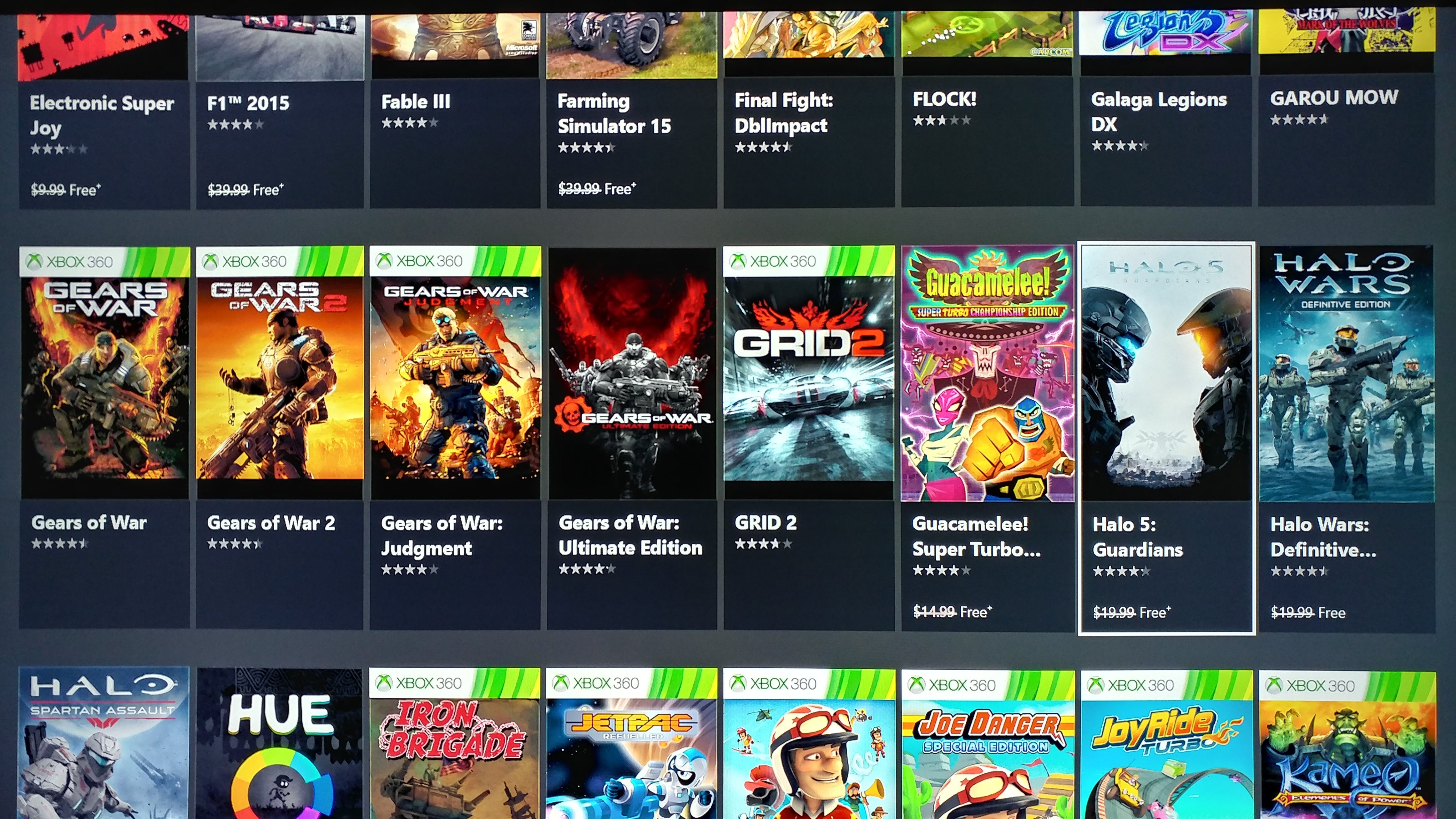Click Gears of War: Judgment title text
The height and width of the screenshot is (819, 1456).
pos(442,535)
